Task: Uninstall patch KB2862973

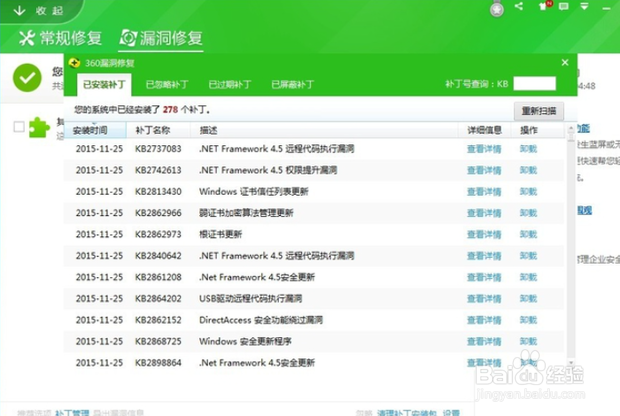Action: pos(528,234)
